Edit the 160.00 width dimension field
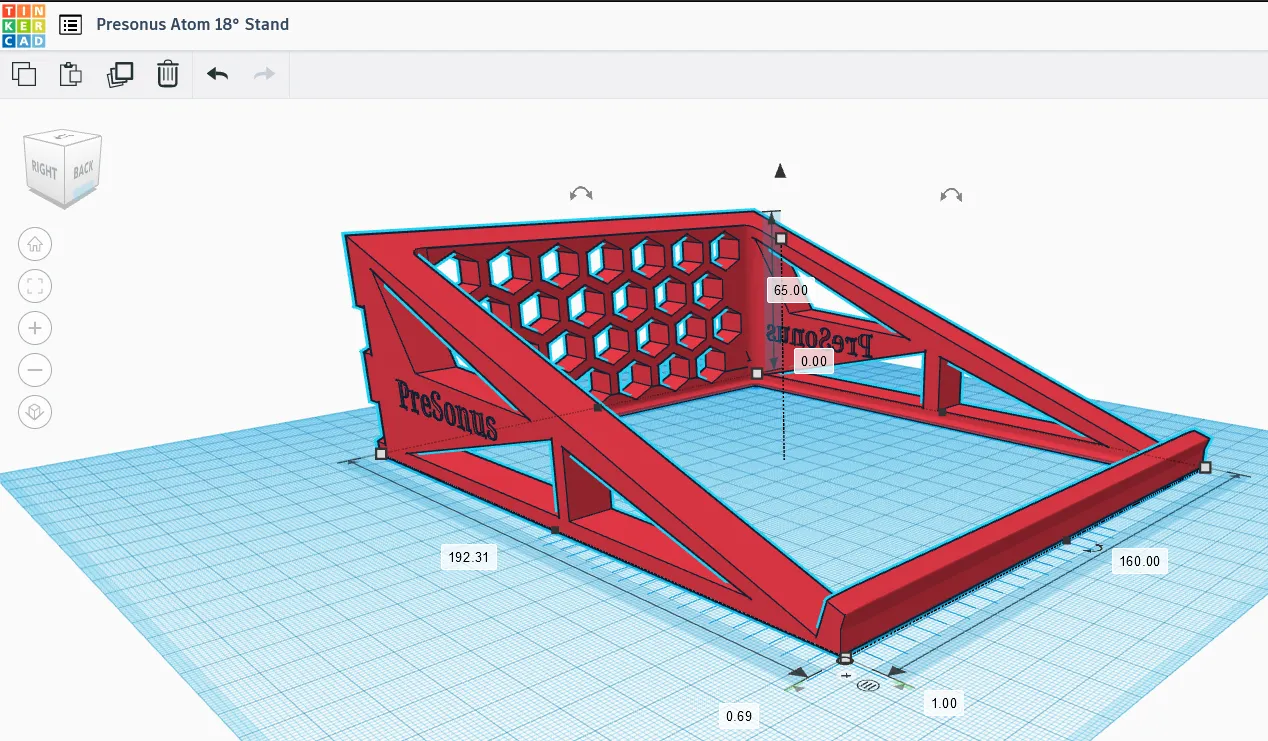Viewport: 1268px width, 741px height. point(1139,561)
